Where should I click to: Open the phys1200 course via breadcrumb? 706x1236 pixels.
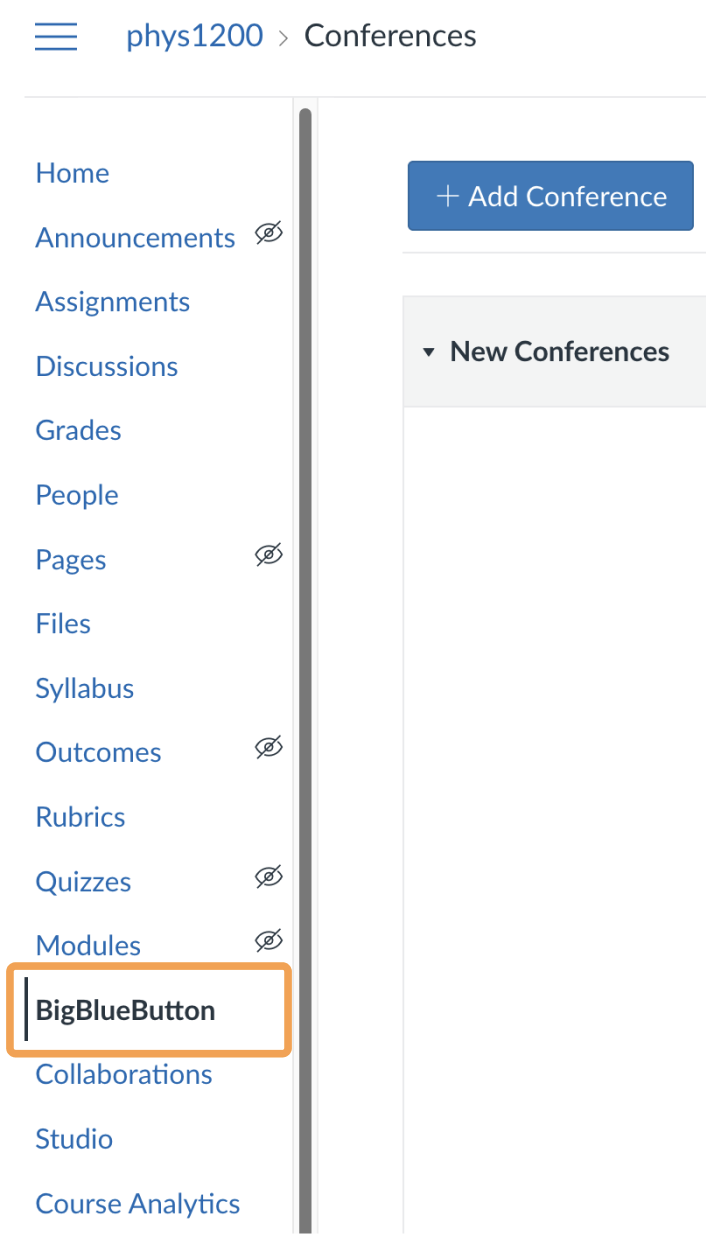tap(193, 35)
